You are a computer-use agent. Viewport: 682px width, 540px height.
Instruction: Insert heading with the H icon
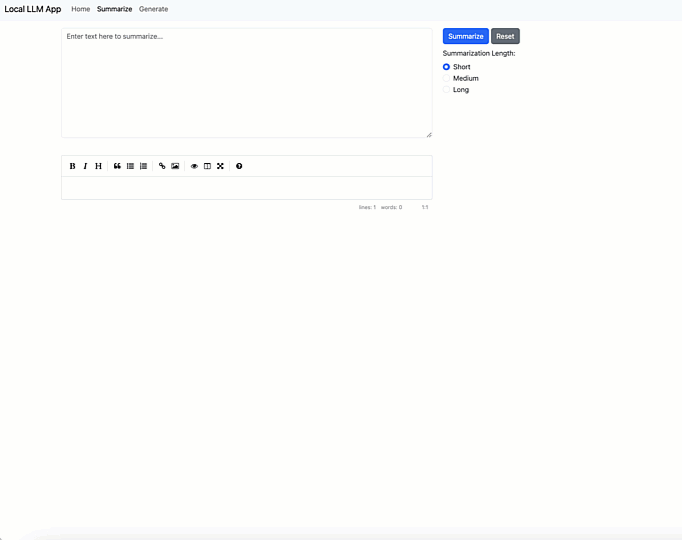coord(98,166)
